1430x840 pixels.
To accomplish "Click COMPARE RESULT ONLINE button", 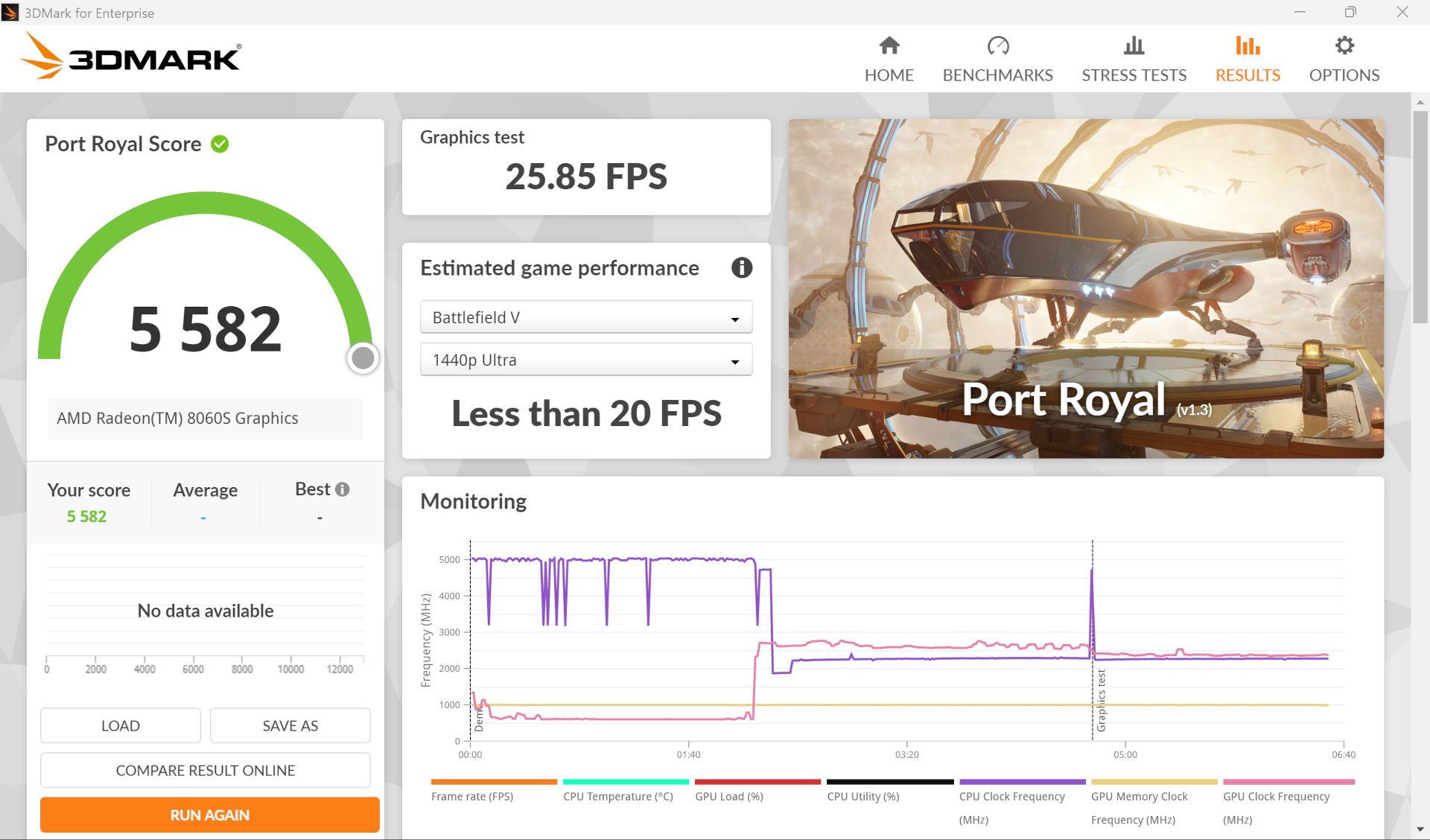I will [205, 770].
